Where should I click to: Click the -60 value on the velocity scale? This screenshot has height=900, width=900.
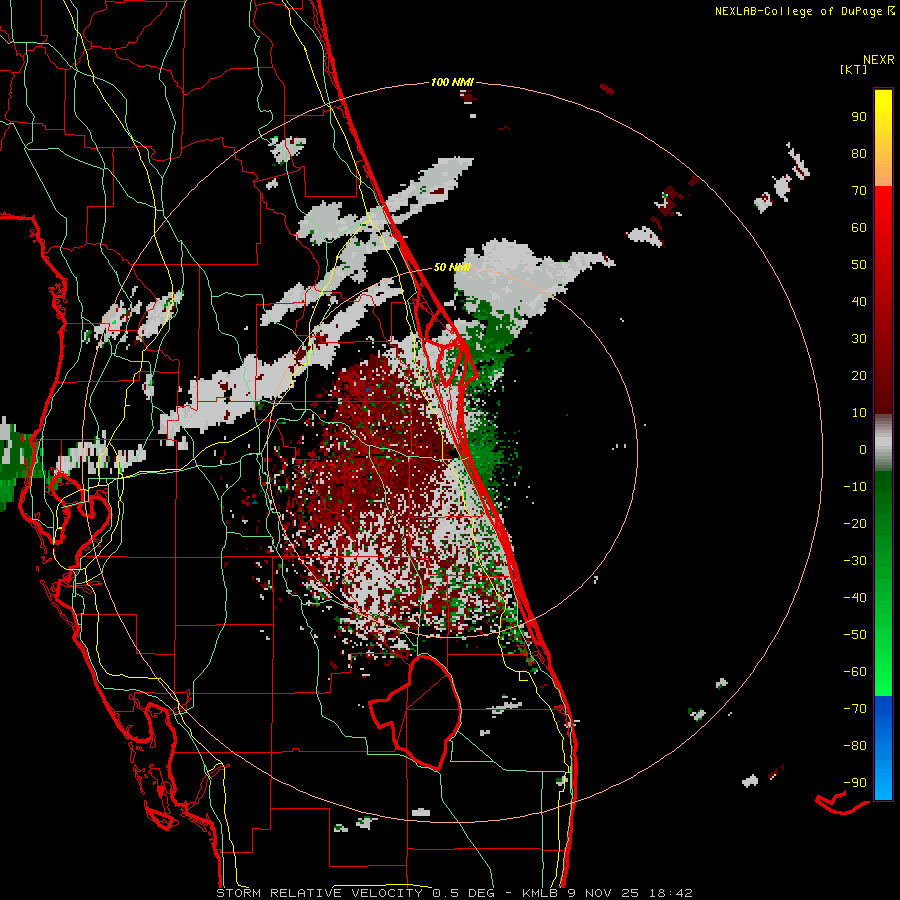[x=855, y=672]
